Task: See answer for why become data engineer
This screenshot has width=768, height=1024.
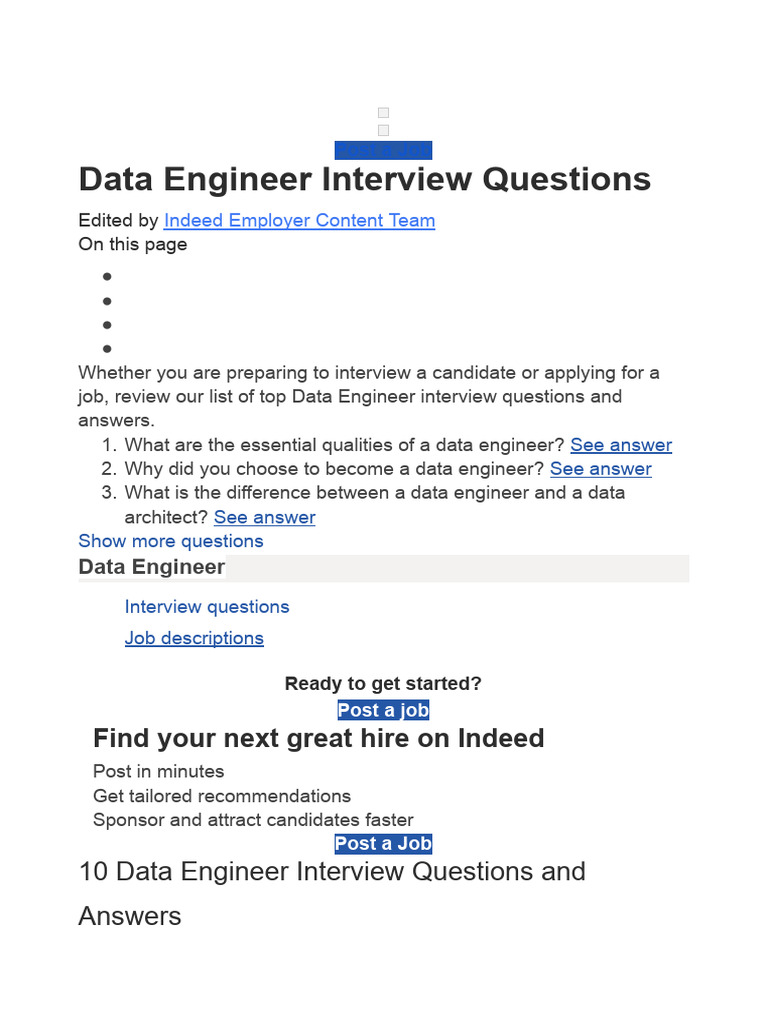Action: (x=600, y=469)
